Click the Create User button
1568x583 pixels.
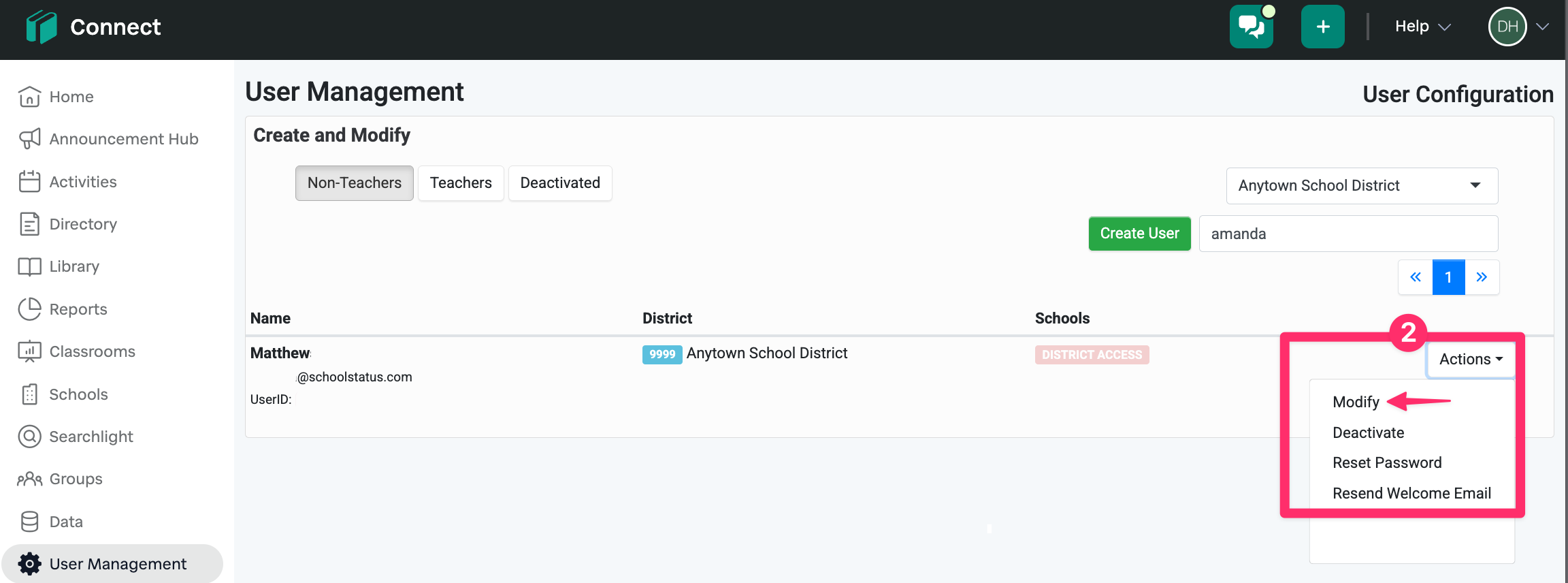click(1139, 234)
